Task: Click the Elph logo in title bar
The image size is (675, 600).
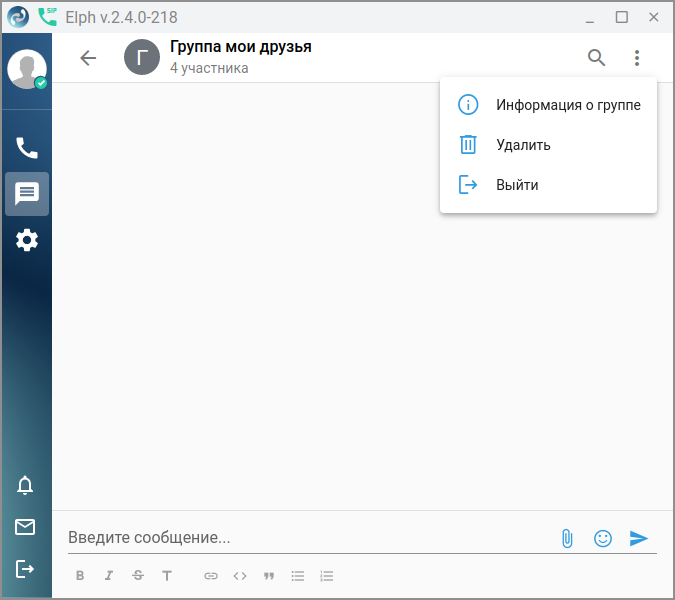Action: click(x=18, y=17)
